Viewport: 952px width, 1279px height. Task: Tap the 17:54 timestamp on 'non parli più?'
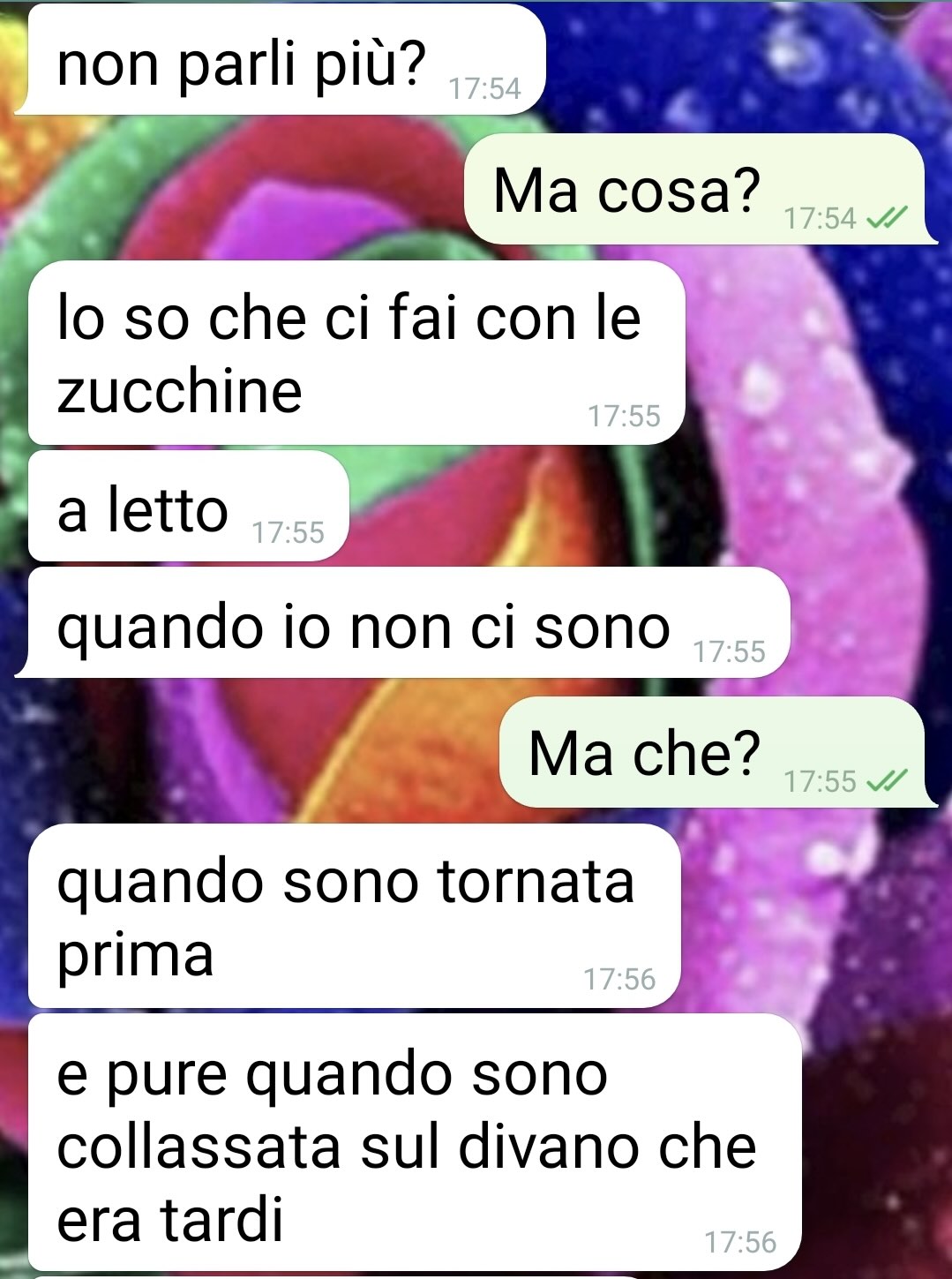[x=484, y=88]
